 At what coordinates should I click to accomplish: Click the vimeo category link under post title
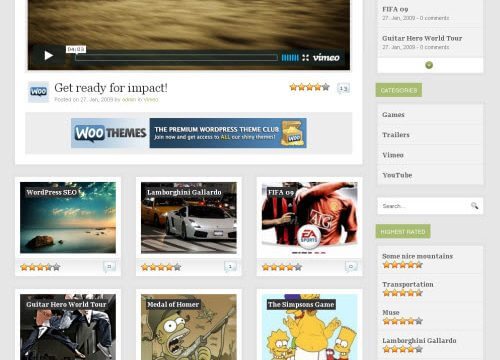pos(151,99)
